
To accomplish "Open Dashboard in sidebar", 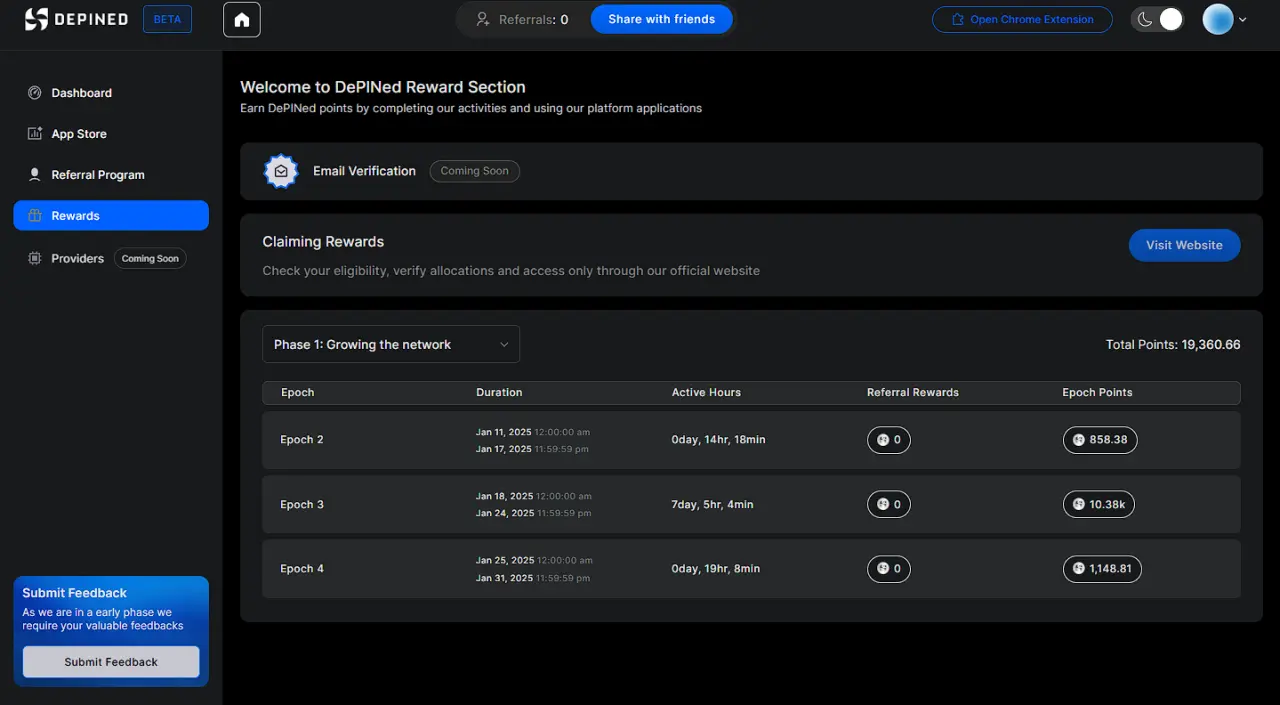I will tap(111, 93).
